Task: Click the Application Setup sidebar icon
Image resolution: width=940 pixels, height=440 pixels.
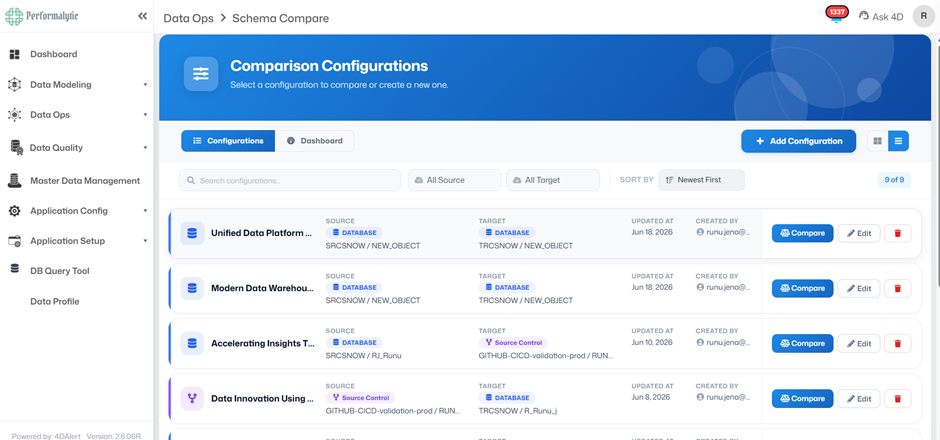Action: point(15,241)
